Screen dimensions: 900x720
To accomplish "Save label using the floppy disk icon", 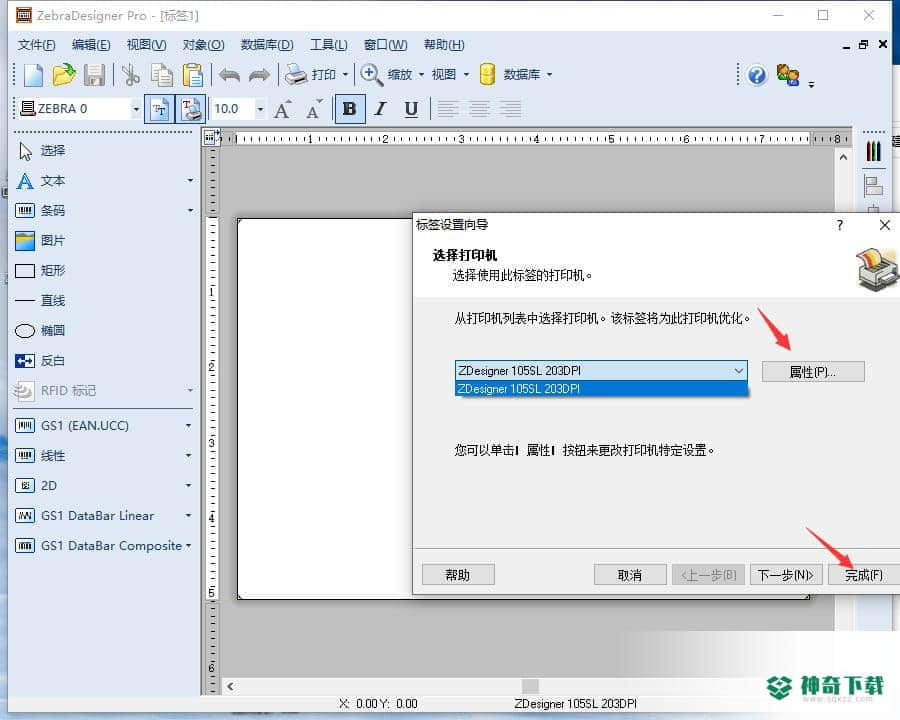I will tap(95, 75).
